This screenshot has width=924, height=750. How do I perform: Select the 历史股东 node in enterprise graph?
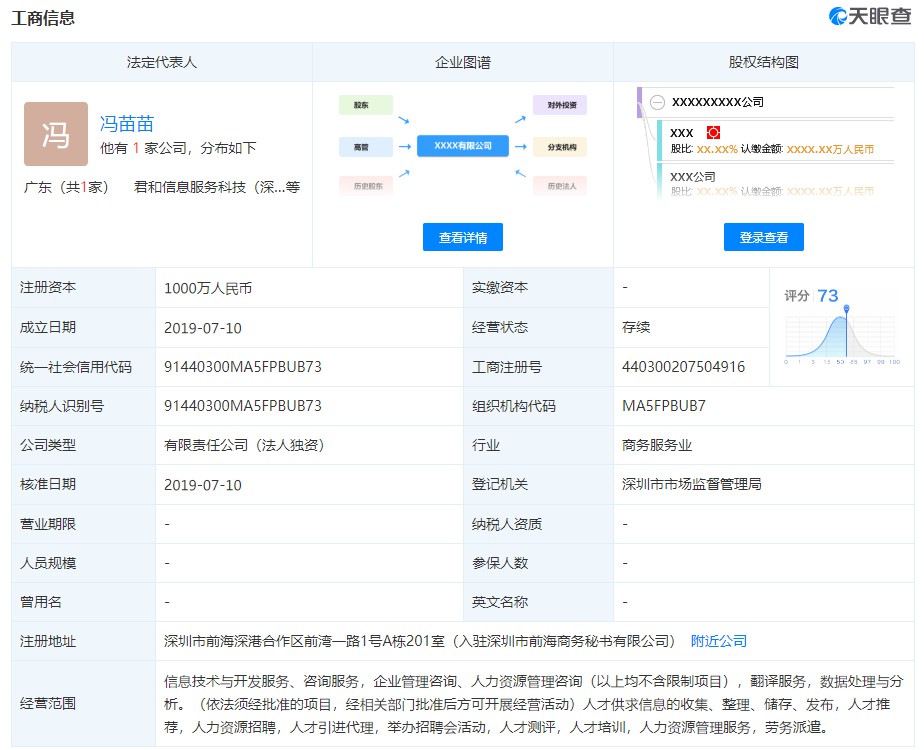pyautogui.click(x=365, y=186)
